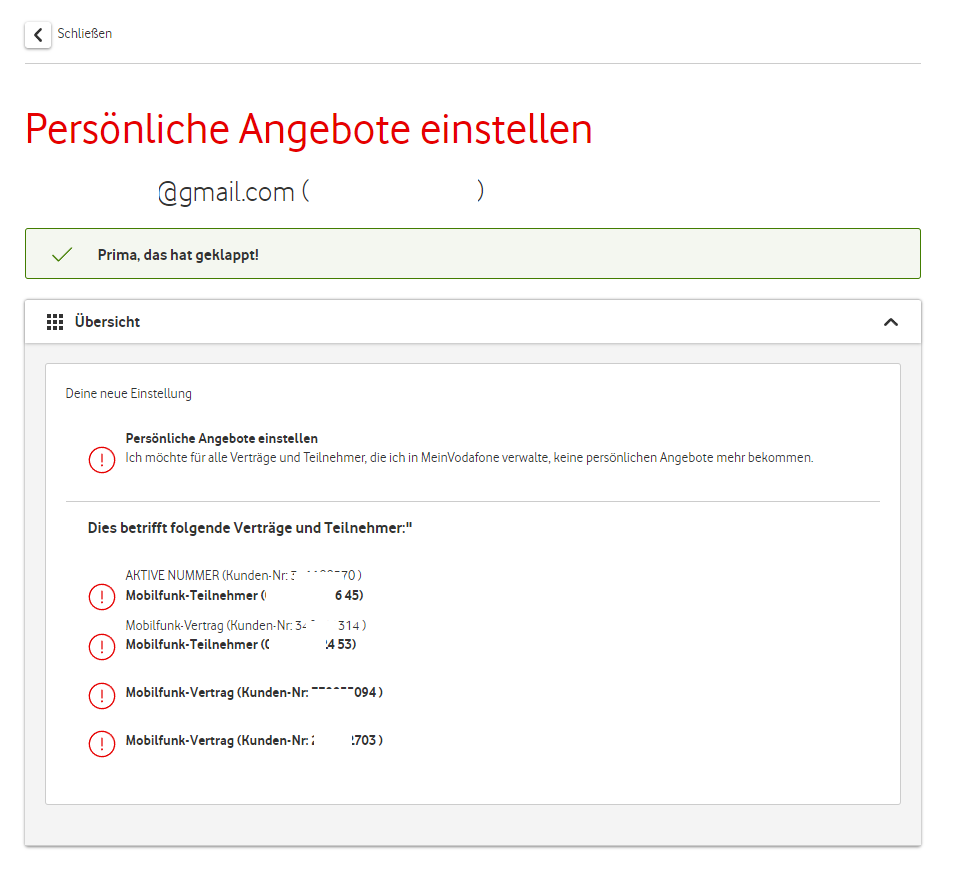The width and height of the screenshot is (960, 875).
Task: Select the Persönliche Angebote einstellen heading
Action: click(x=307, y=129)
